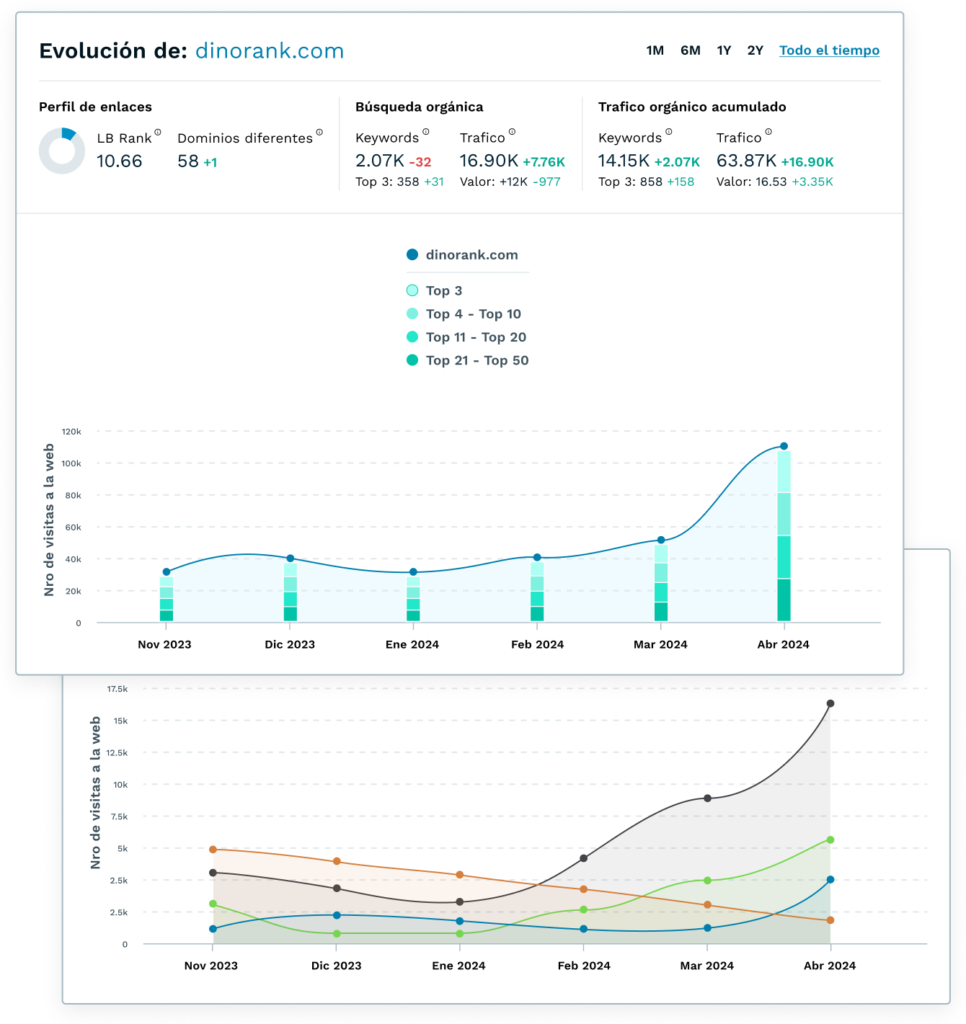Choose the 1Y time range
This screenshot has height=1024, width=966.
(724, 50)
